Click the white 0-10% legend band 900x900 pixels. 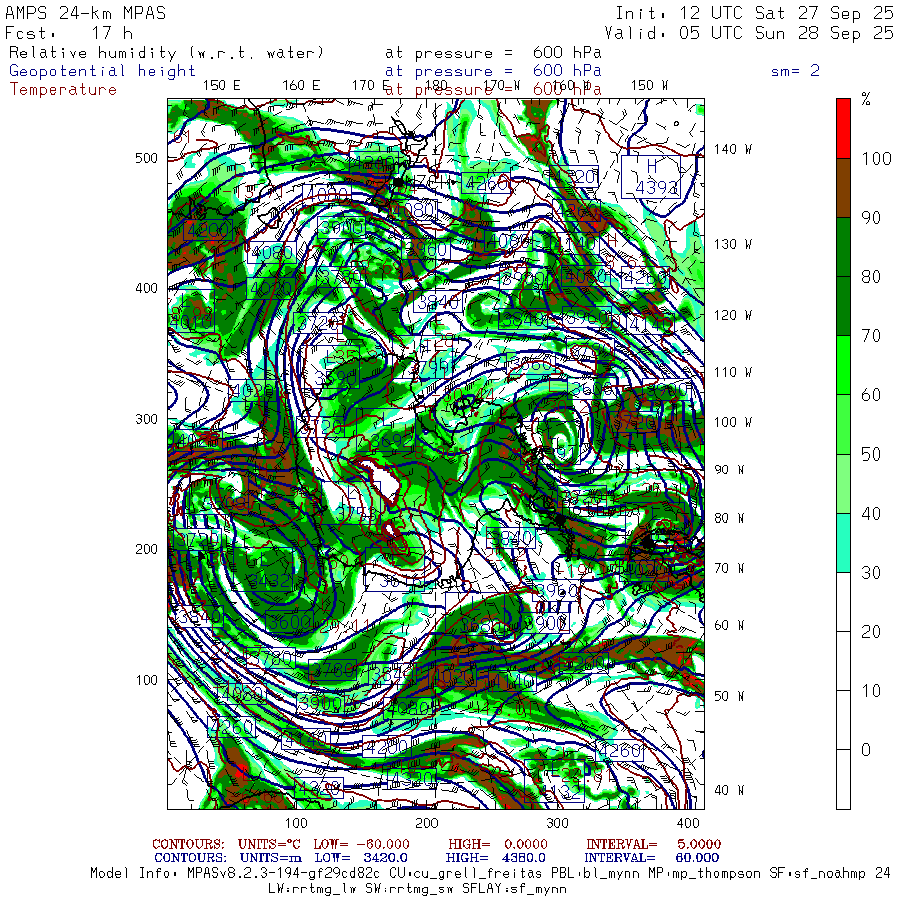(843, 778)
